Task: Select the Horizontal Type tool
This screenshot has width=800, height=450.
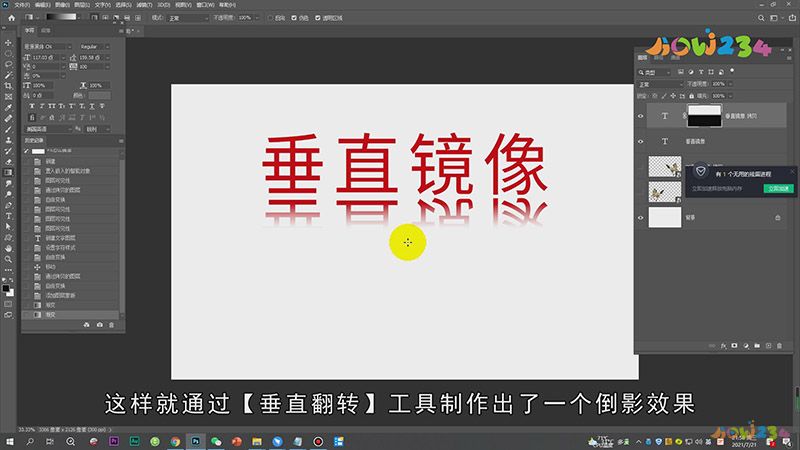Action: point(8,216)
